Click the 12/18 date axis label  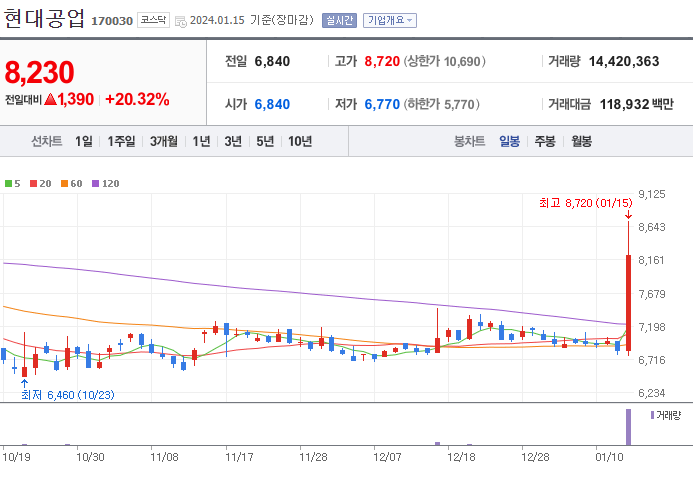pyautogui.click(x=461, y=457)
